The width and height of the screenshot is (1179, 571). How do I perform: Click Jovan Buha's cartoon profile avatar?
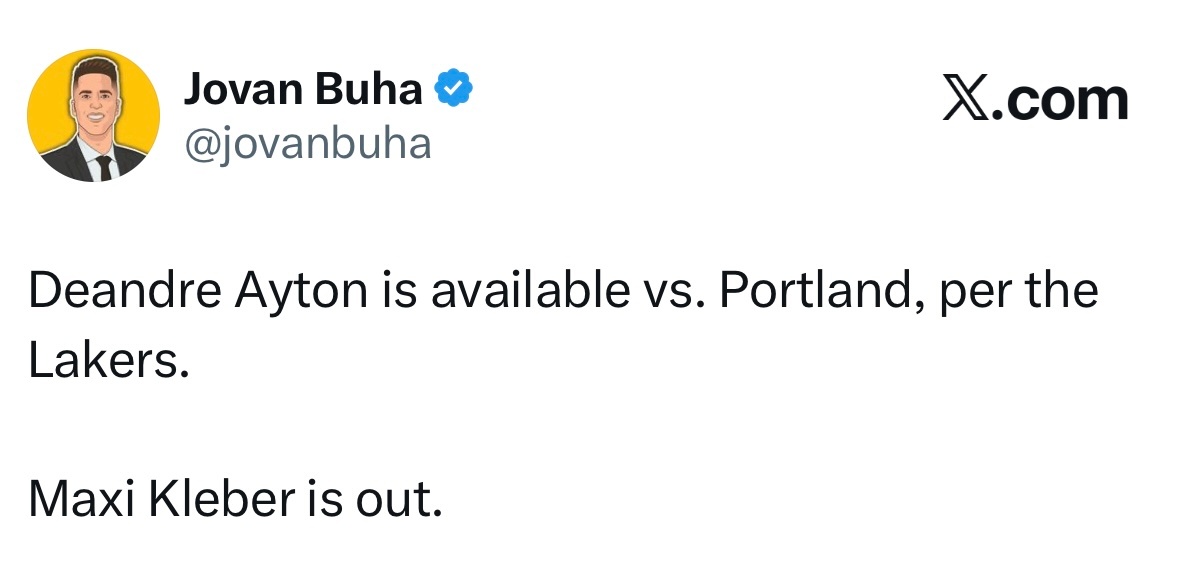pyautogui.click(x=93, y=115)
